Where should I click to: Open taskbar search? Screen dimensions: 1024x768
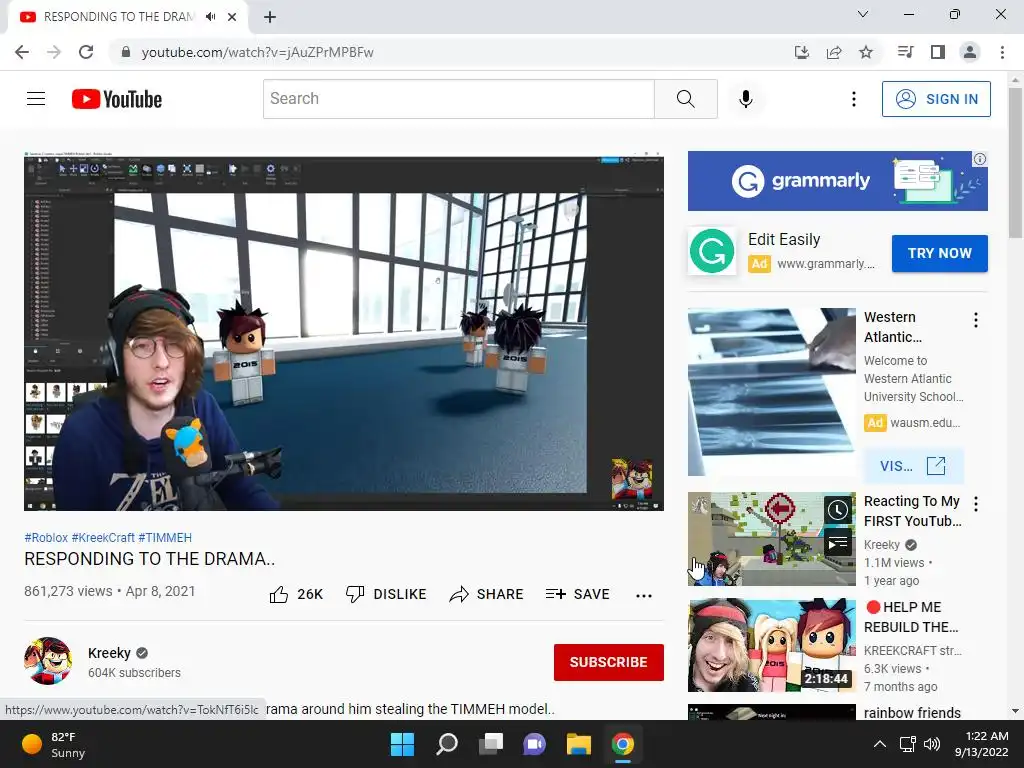(x=447, y=744)
